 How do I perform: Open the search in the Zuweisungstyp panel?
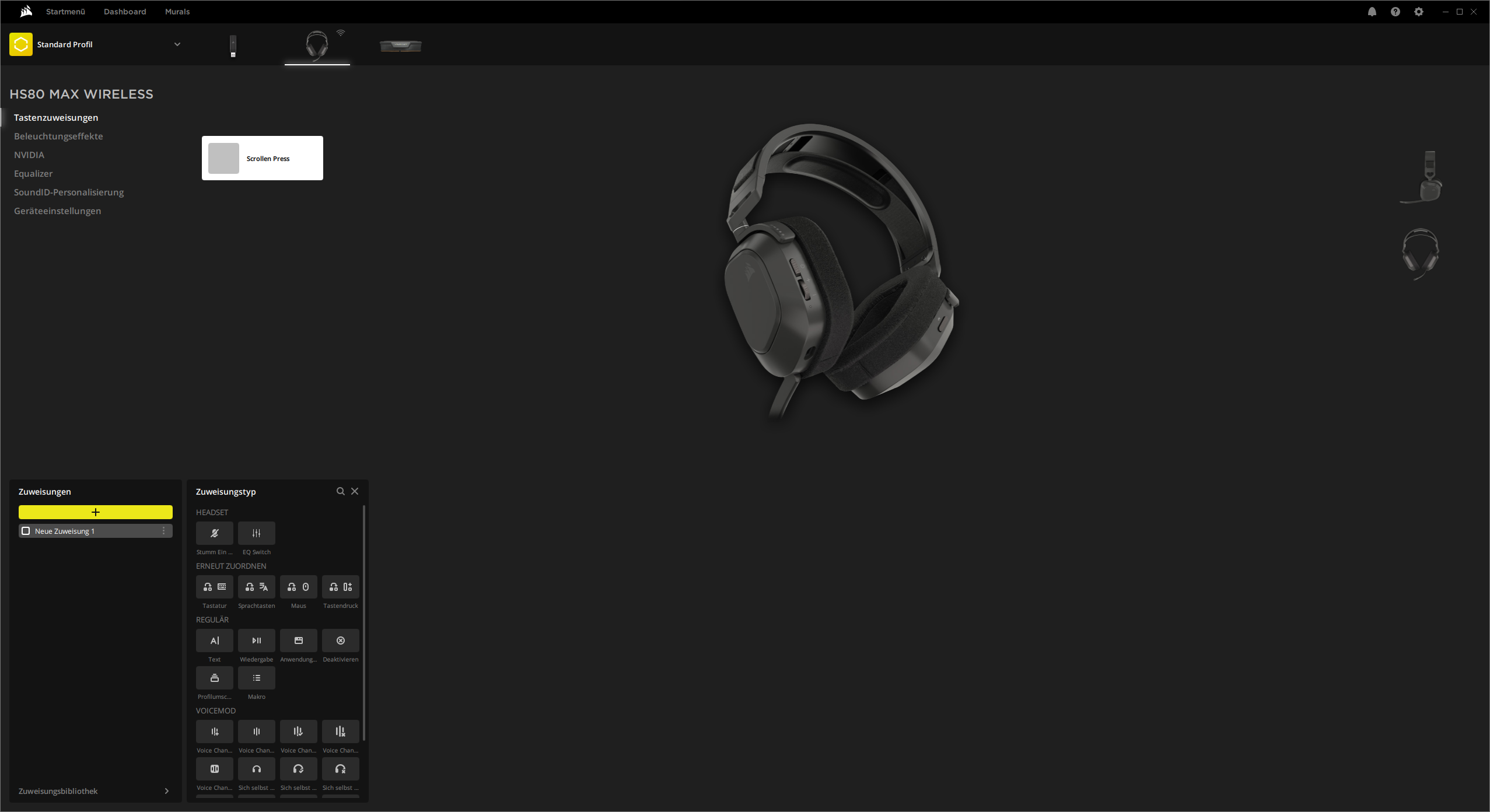341,491
